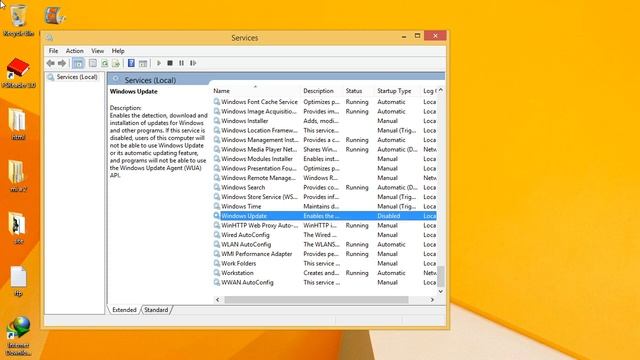This screenshot has width=640, height=360.
Task: Select the WMI Performance Adapter service
Action: point(324,254)
